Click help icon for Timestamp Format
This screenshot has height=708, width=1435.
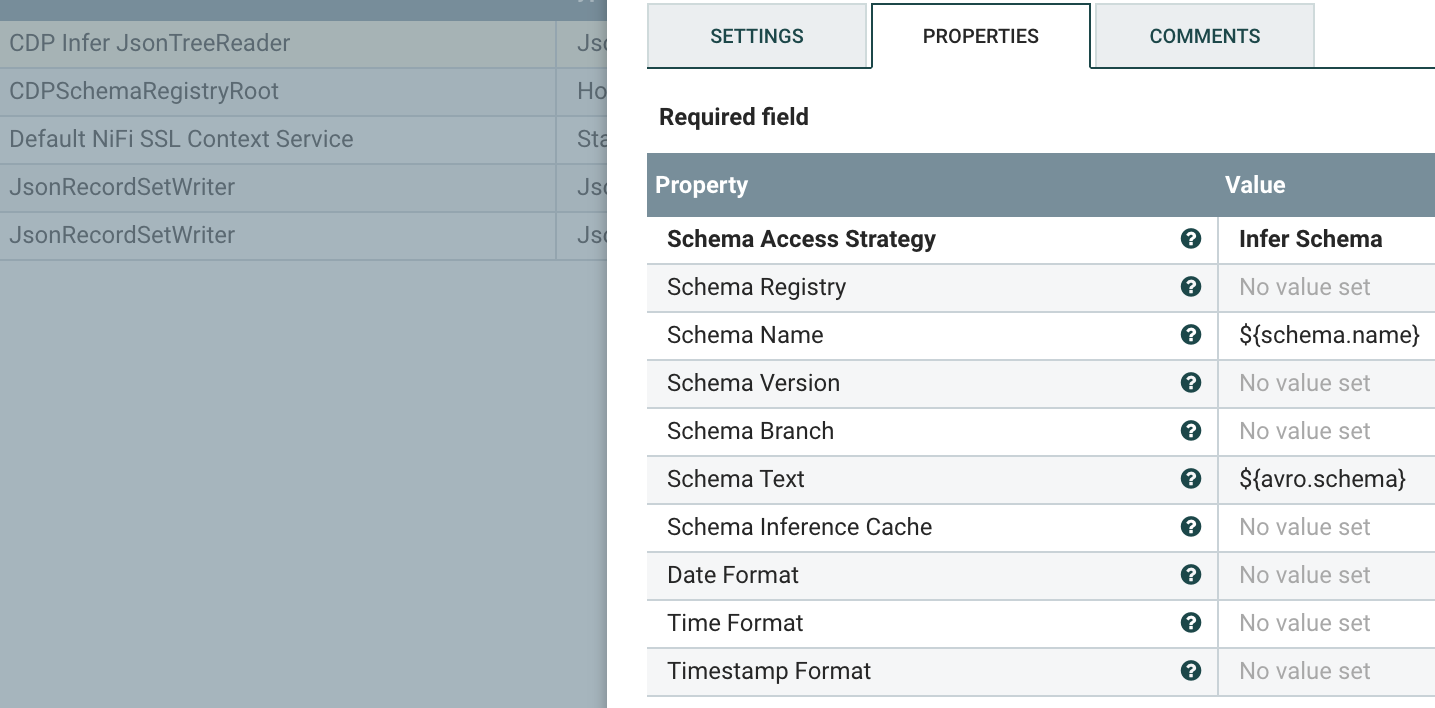click(x=1190, y=671)
